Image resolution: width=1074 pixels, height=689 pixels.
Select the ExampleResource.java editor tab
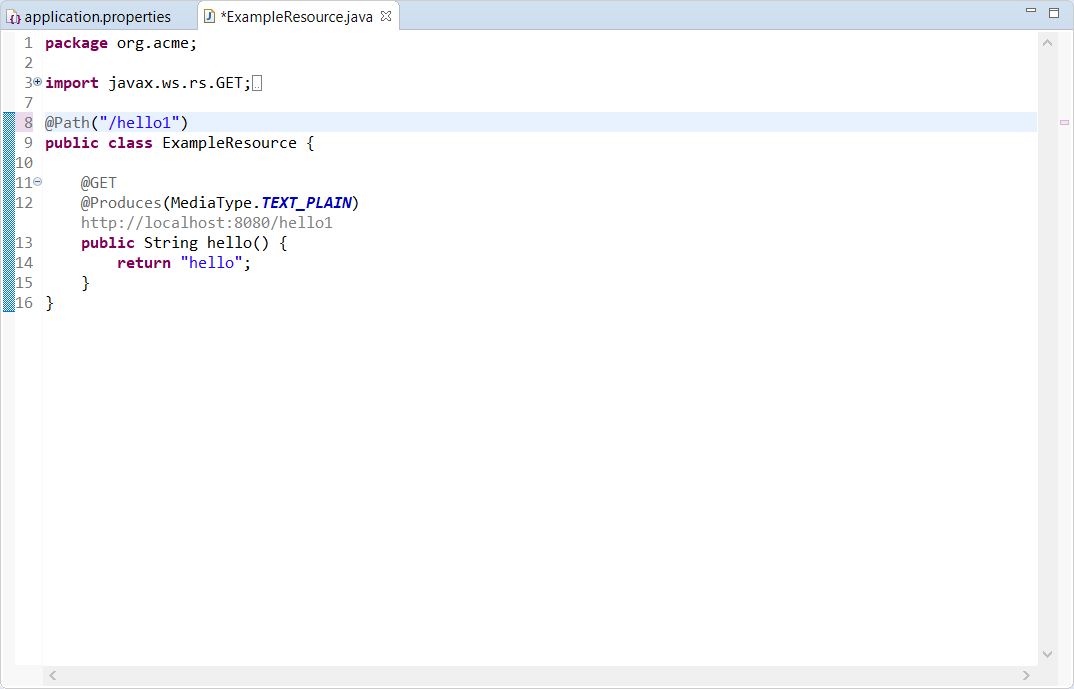297,17
